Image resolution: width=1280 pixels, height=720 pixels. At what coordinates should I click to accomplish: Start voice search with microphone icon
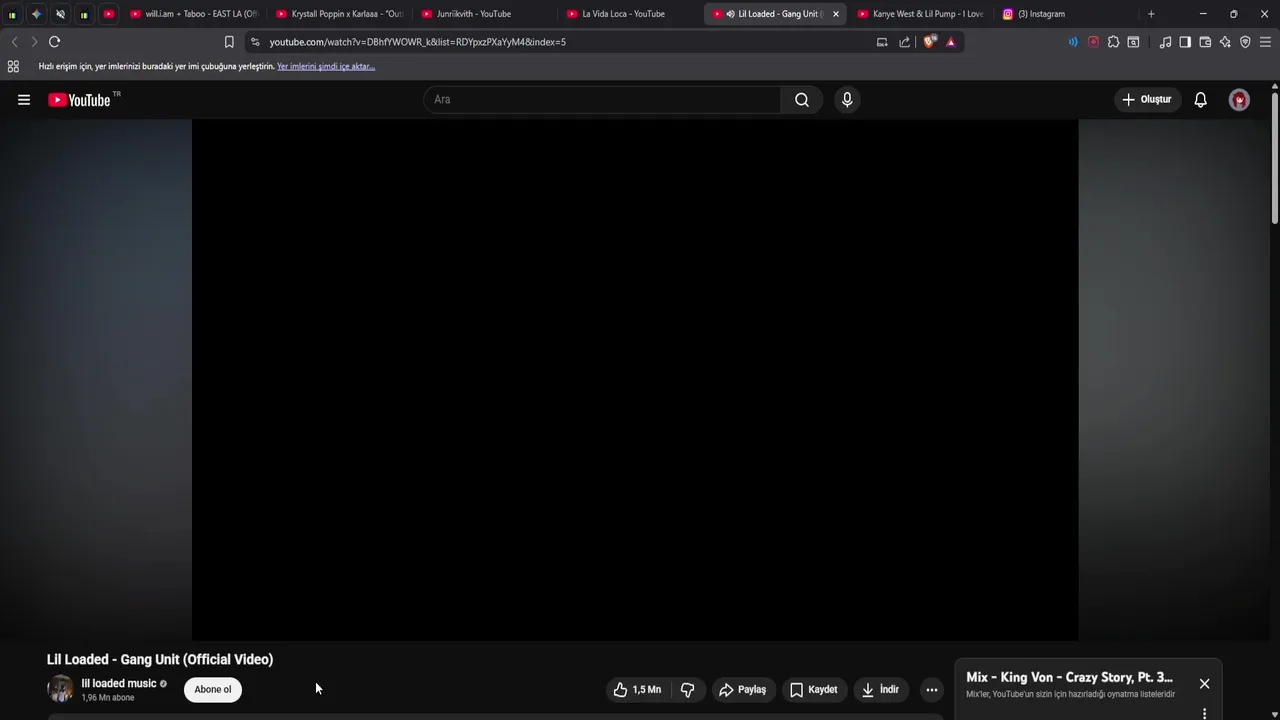pos(847,100)
